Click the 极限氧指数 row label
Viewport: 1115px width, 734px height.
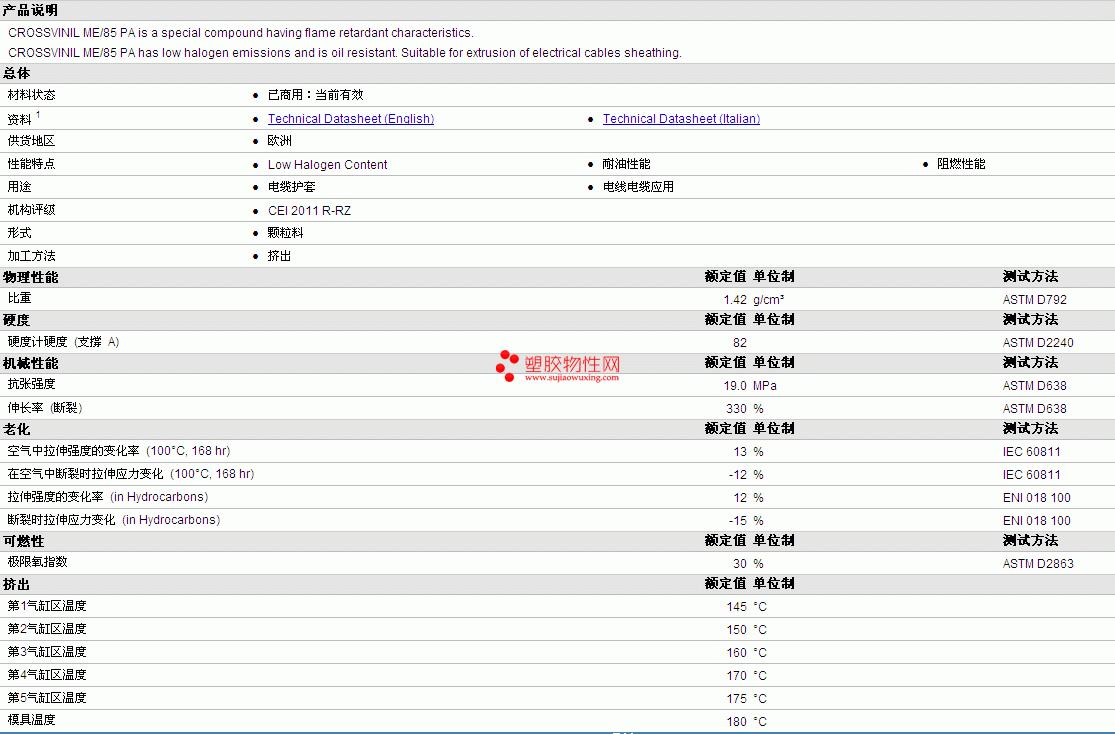pos(38,562)
